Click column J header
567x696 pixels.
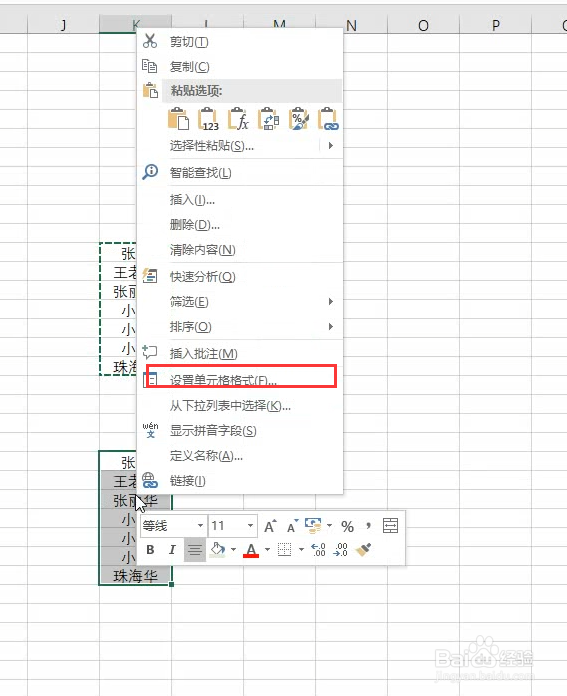[63, 24]
